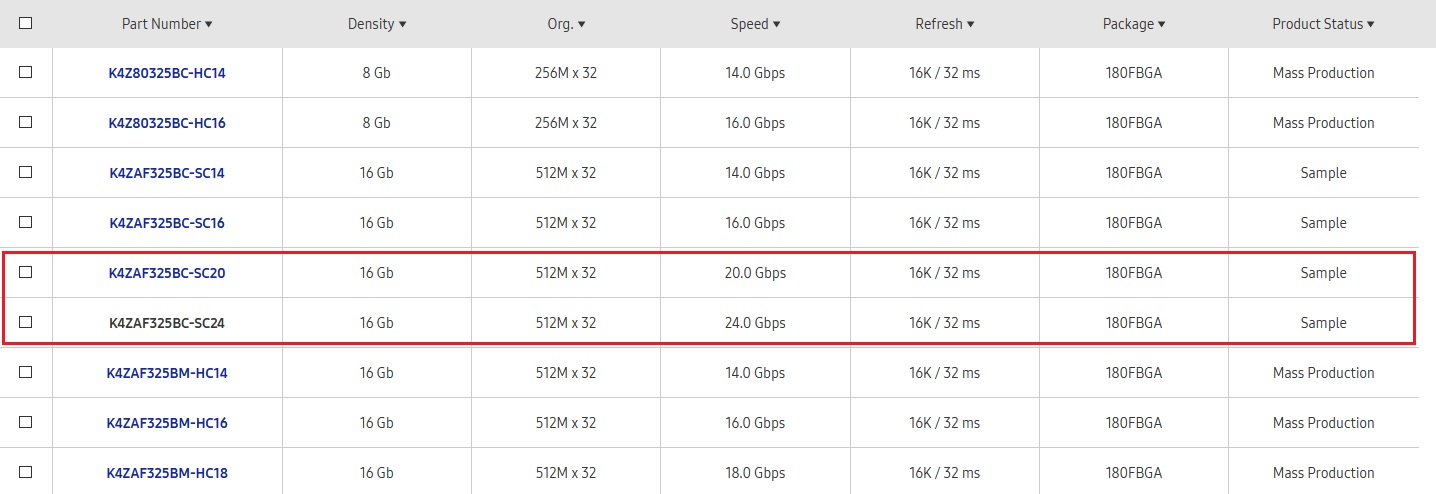Expand the Density column dropdown
The image size is (1436, 494).
[x=377, y=24]
